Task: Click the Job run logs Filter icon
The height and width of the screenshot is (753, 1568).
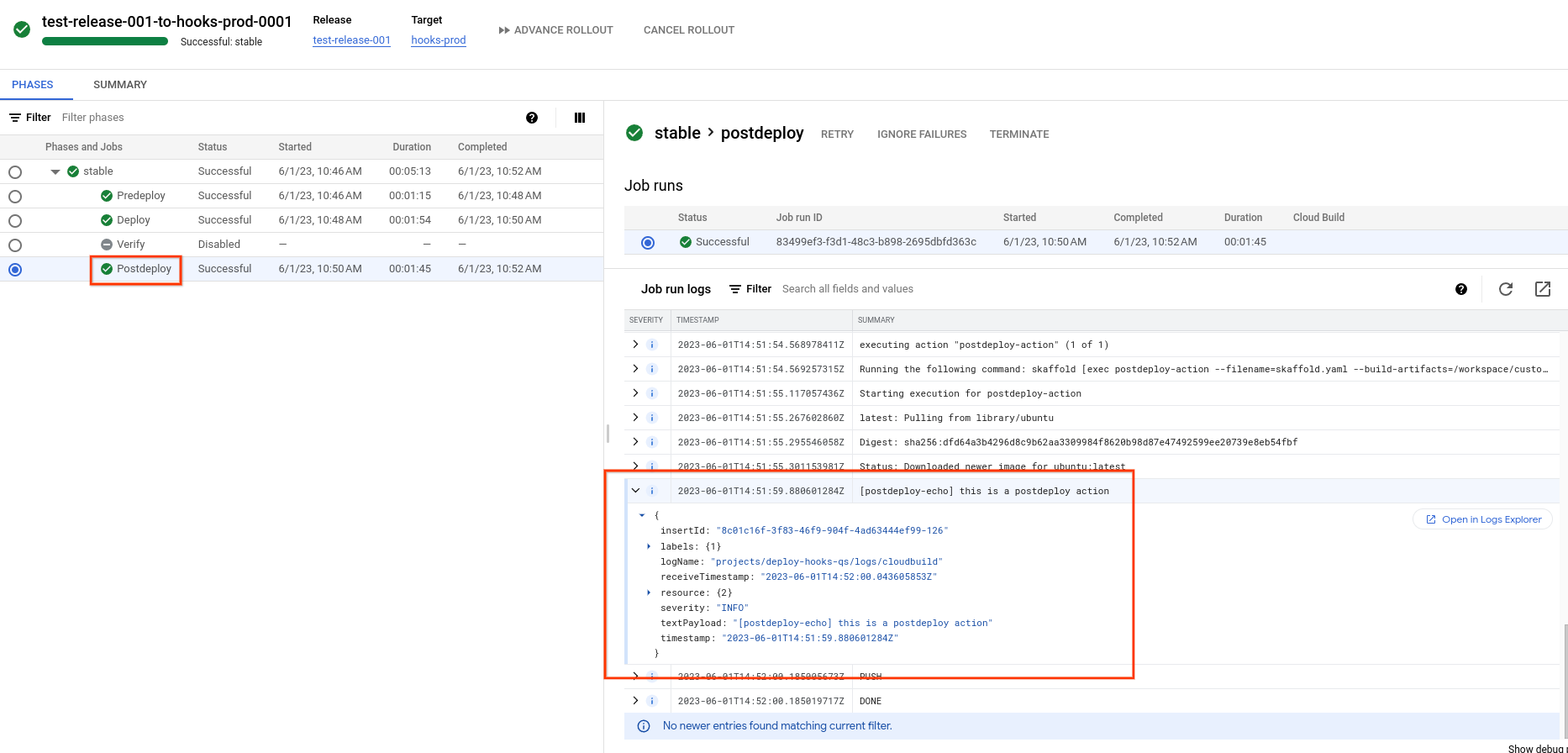Action: click(x=735, y=289)
